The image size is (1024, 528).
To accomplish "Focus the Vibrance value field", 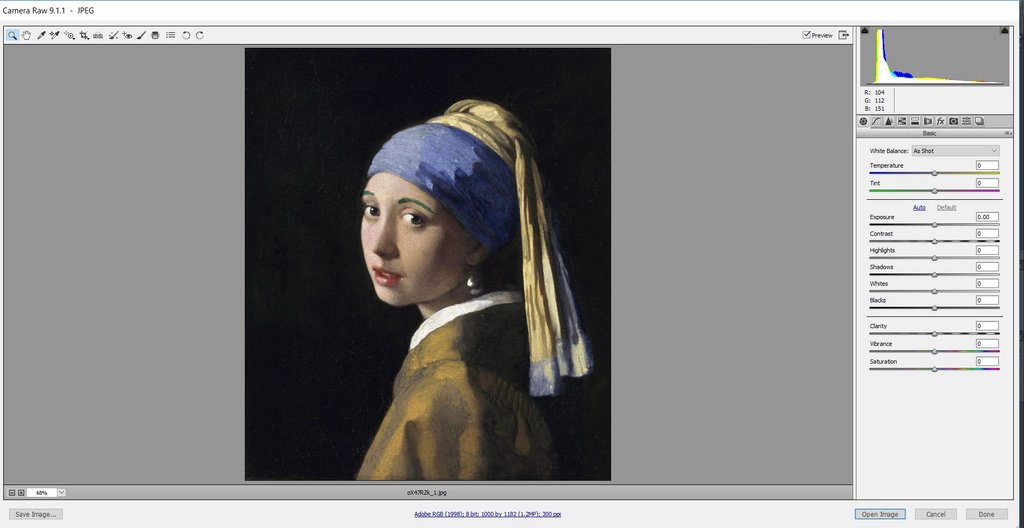I will coord(987,343).
